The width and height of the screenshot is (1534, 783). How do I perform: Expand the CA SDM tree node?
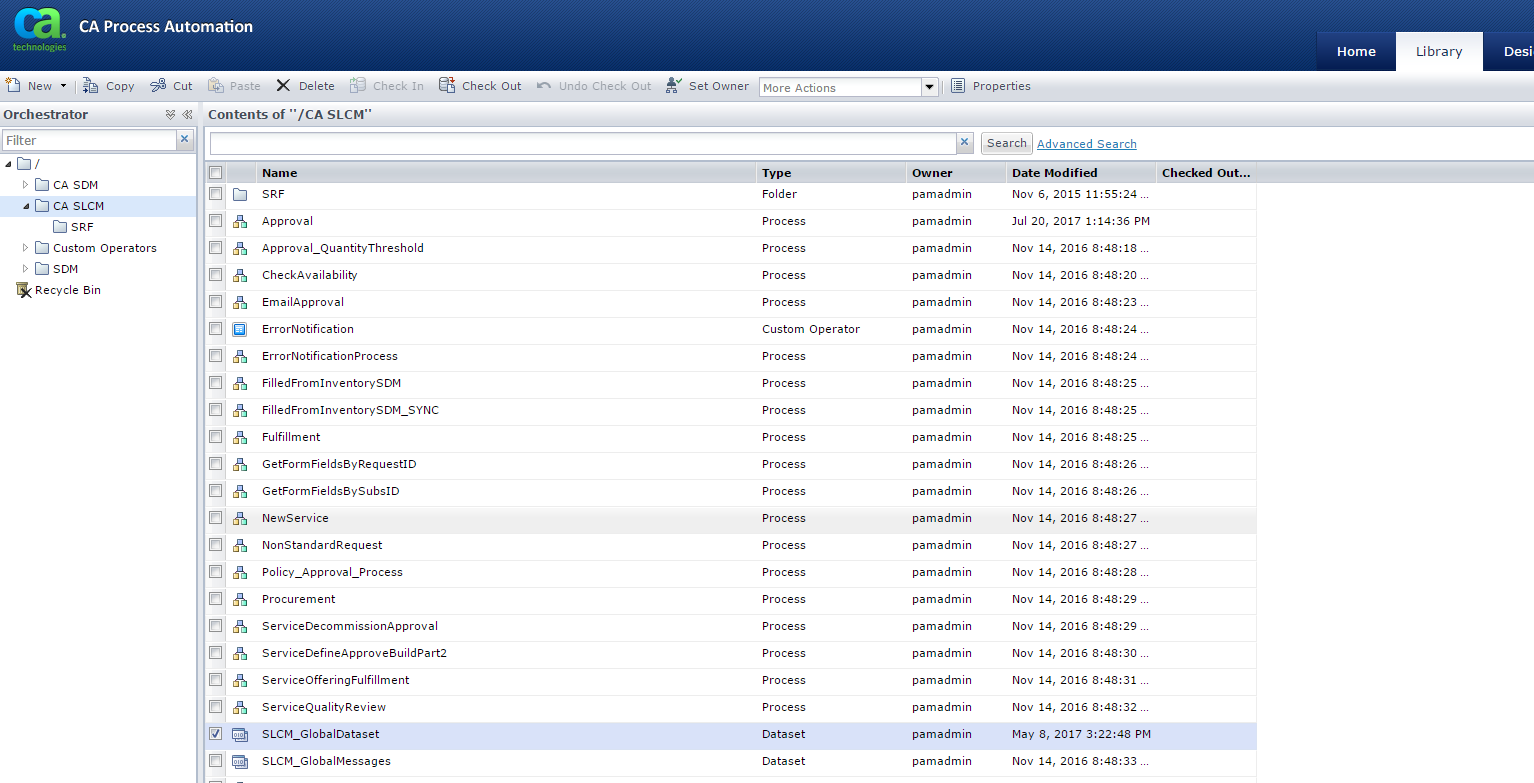coord(26,185)
